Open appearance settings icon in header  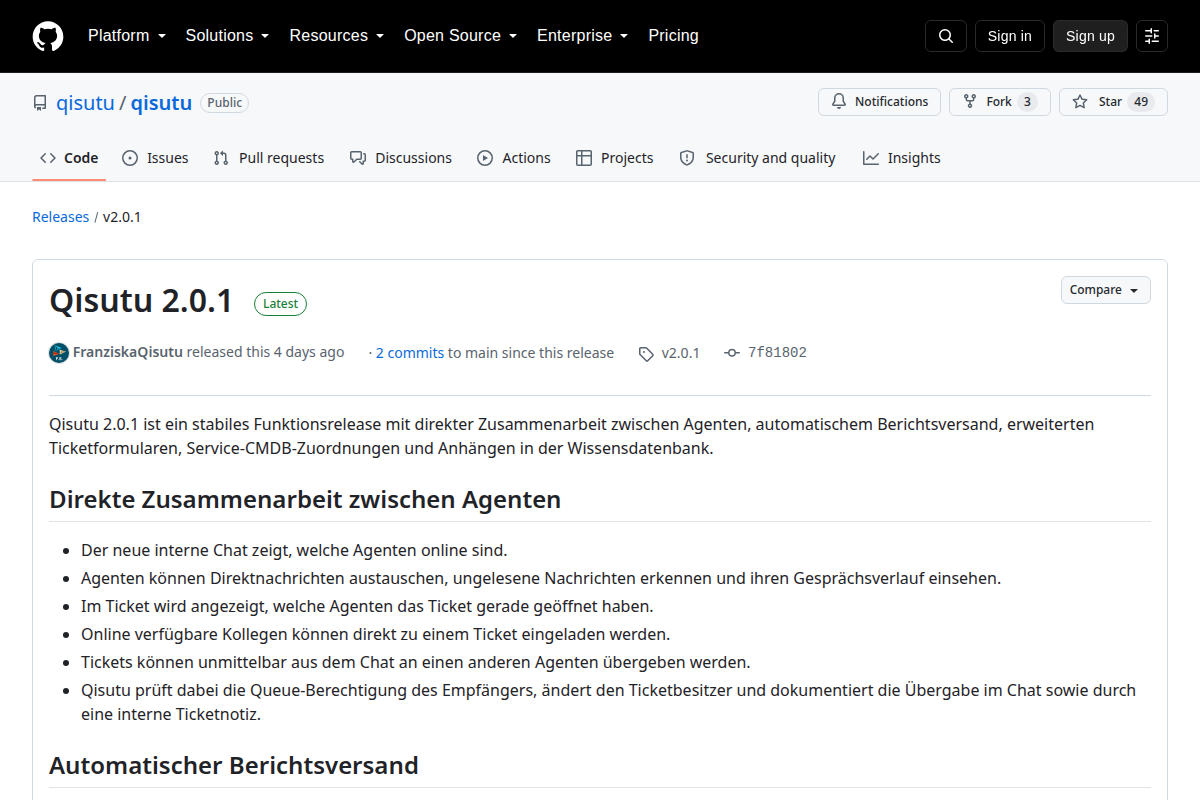pyautogui.click(x=1152, y=36)
